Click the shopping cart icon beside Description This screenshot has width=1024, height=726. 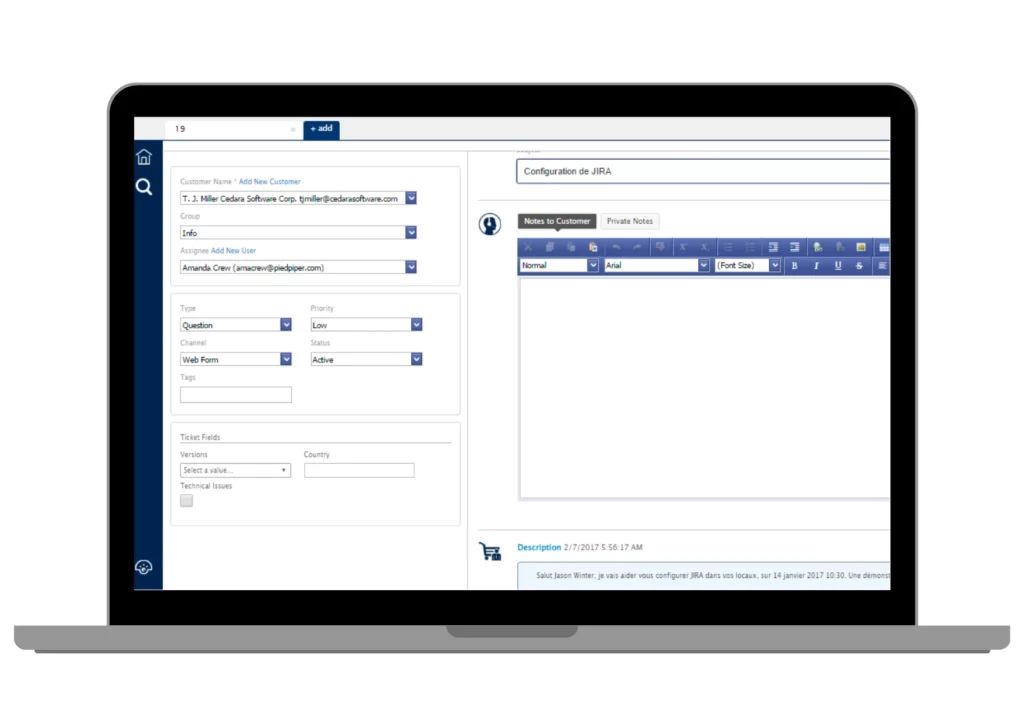(x=489, y=549)
